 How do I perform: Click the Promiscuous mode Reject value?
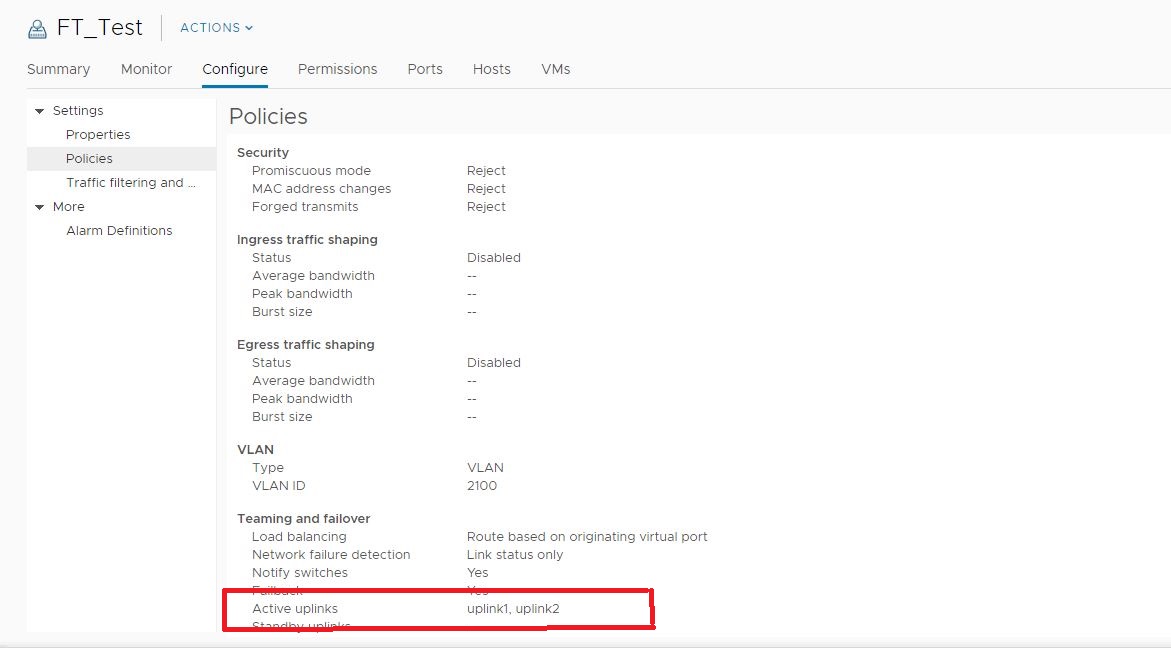pyautogui.click(x=486, y=171)
